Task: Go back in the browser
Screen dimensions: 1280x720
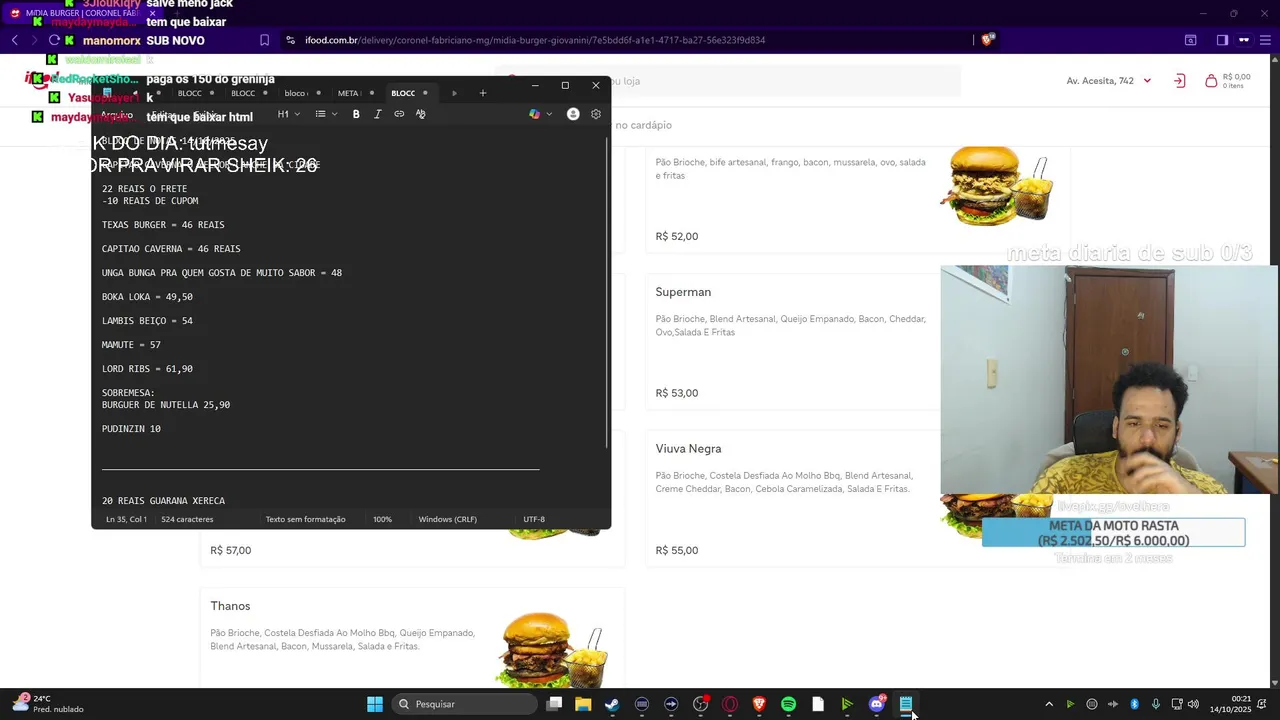Action: point(15,40)
